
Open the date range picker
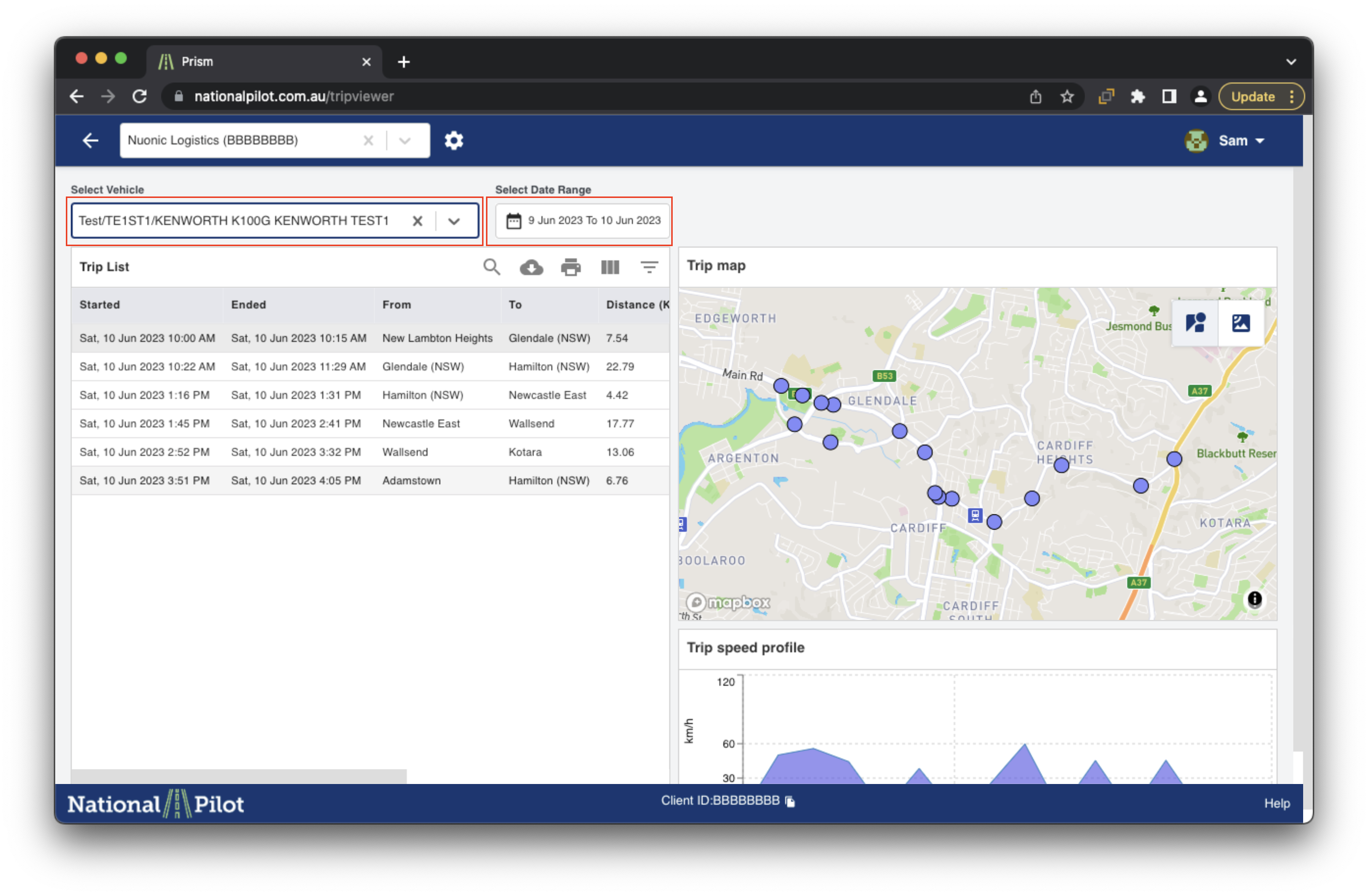click(583, 221)
